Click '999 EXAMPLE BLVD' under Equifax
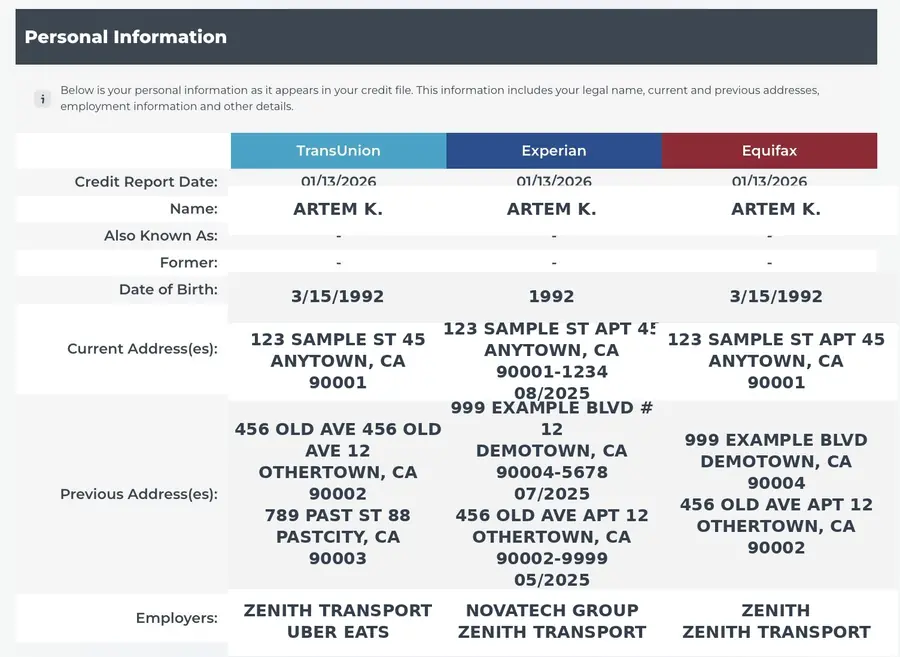Image resolution: width=900 pixels, height=657 pixels. point(776,440)
